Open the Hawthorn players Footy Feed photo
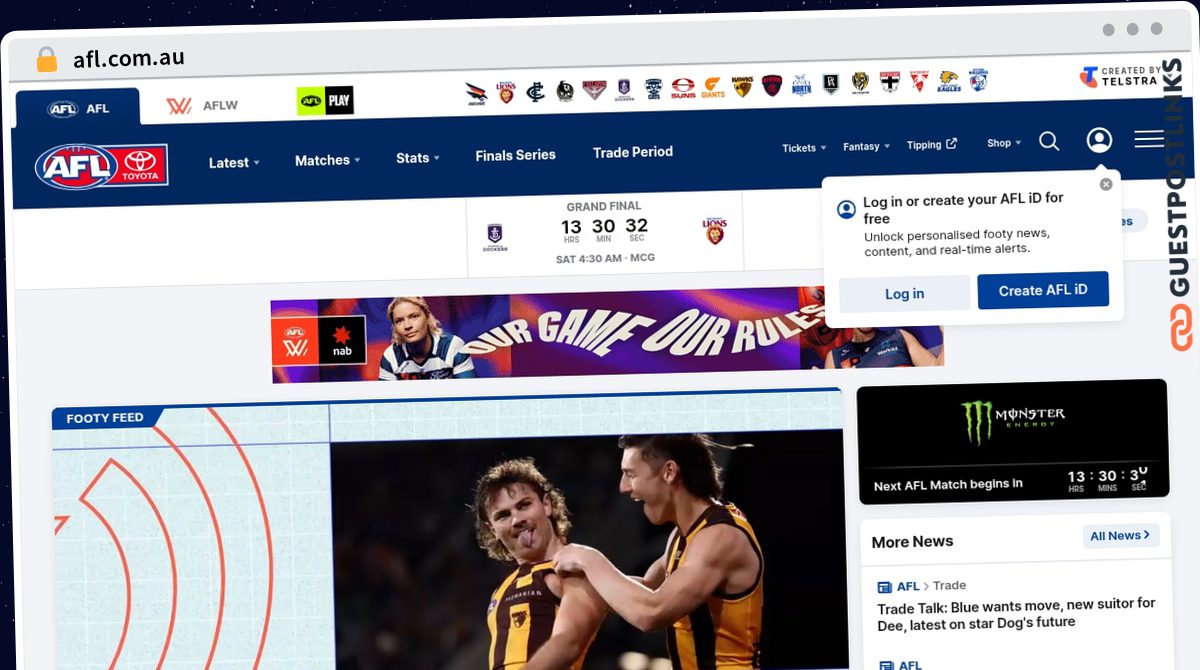1200x670 pixels. coord(587,550)
